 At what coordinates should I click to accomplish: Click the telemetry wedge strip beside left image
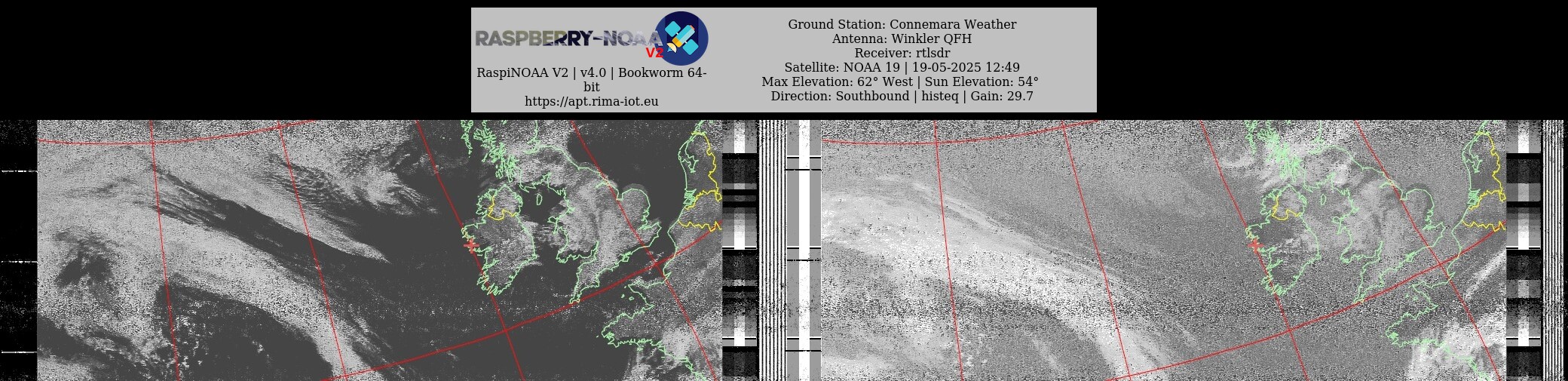740,250
